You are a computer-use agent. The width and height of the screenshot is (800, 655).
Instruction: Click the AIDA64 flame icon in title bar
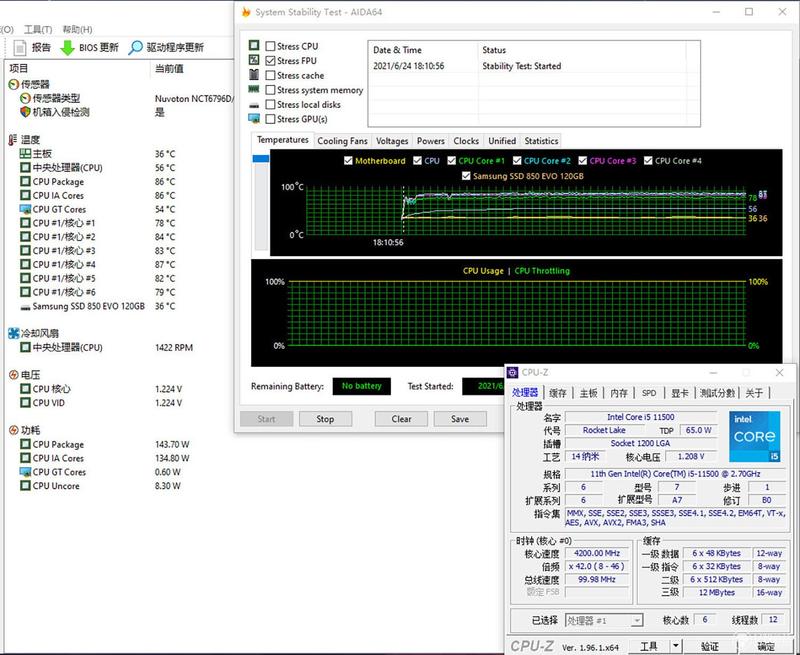pos(246,12)
